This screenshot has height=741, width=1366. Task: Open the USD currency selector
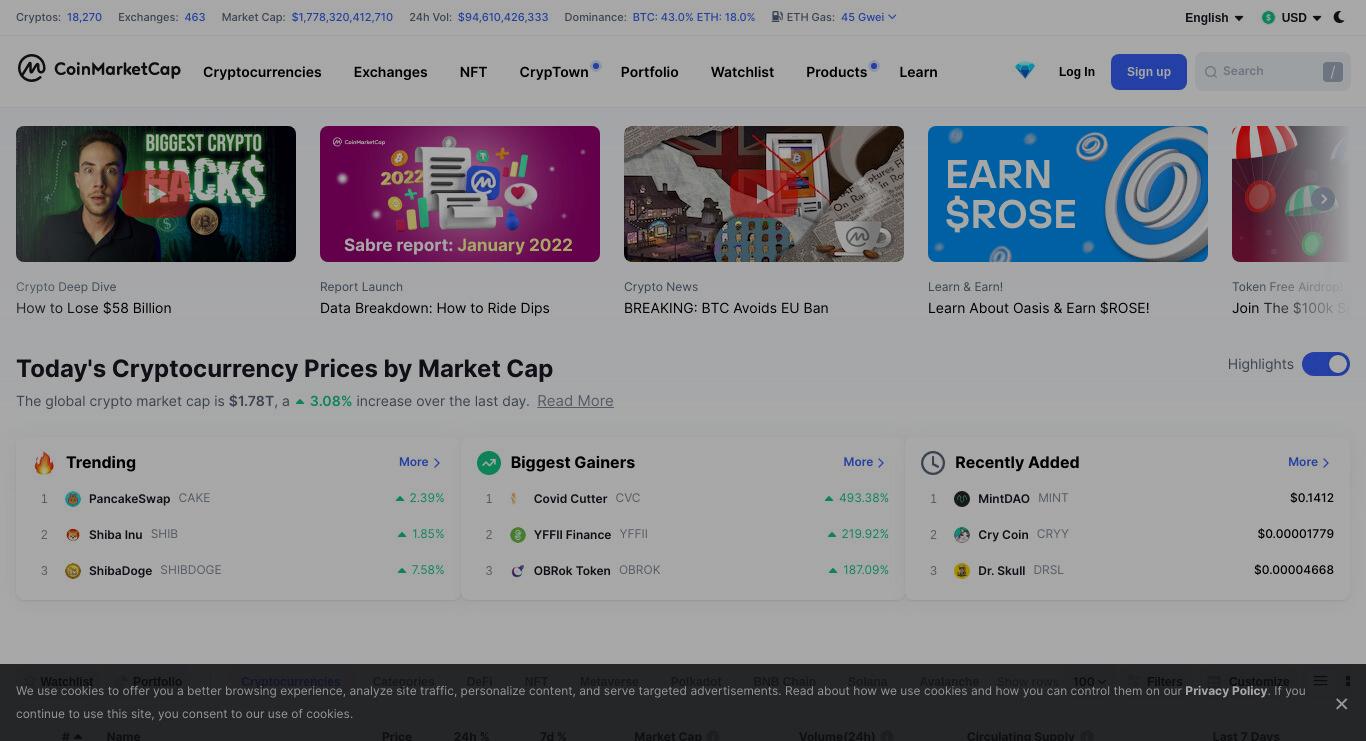tap(1291, 18)
